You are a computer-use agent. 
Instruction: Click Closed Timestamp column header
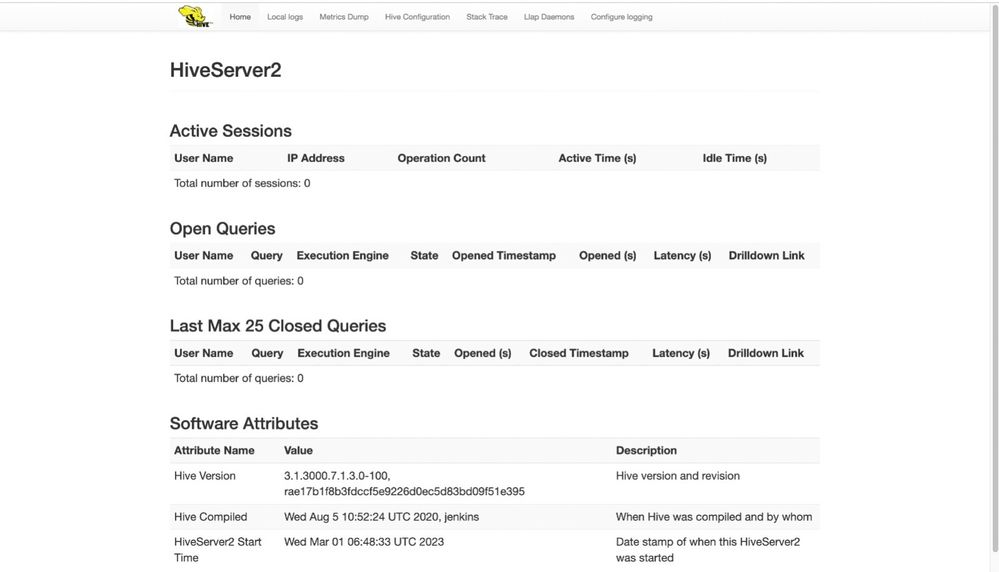[579, 353]
